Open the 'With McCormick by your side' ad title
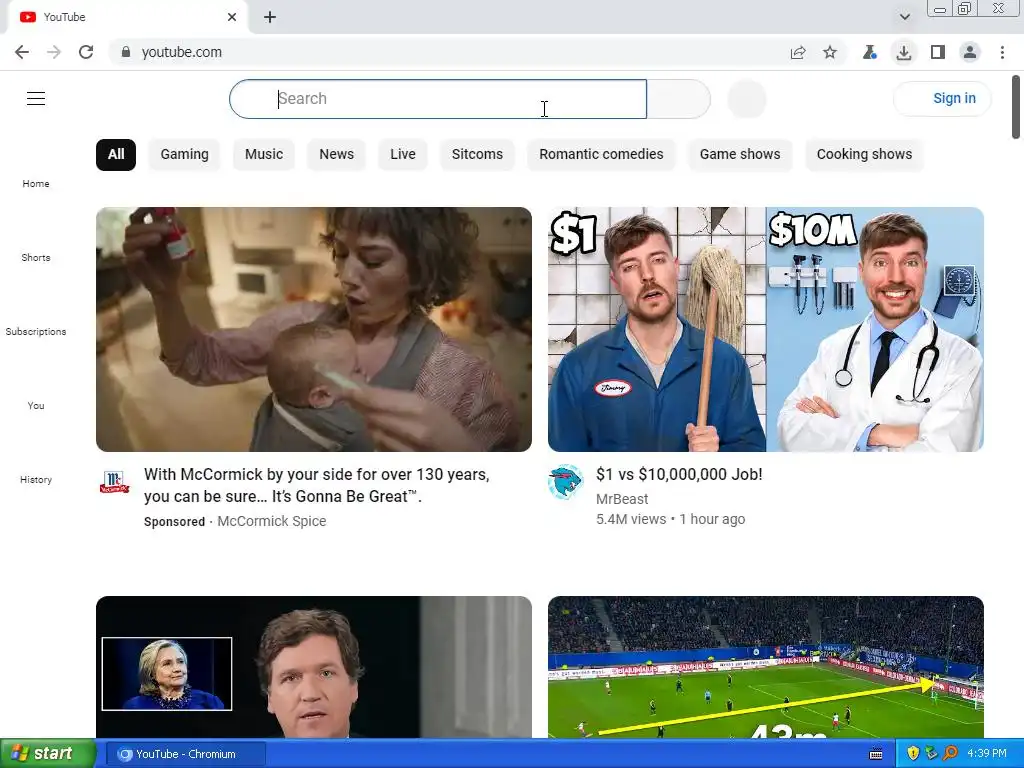Viewport: 1024px width, 768px height. (x=317, y=485)
